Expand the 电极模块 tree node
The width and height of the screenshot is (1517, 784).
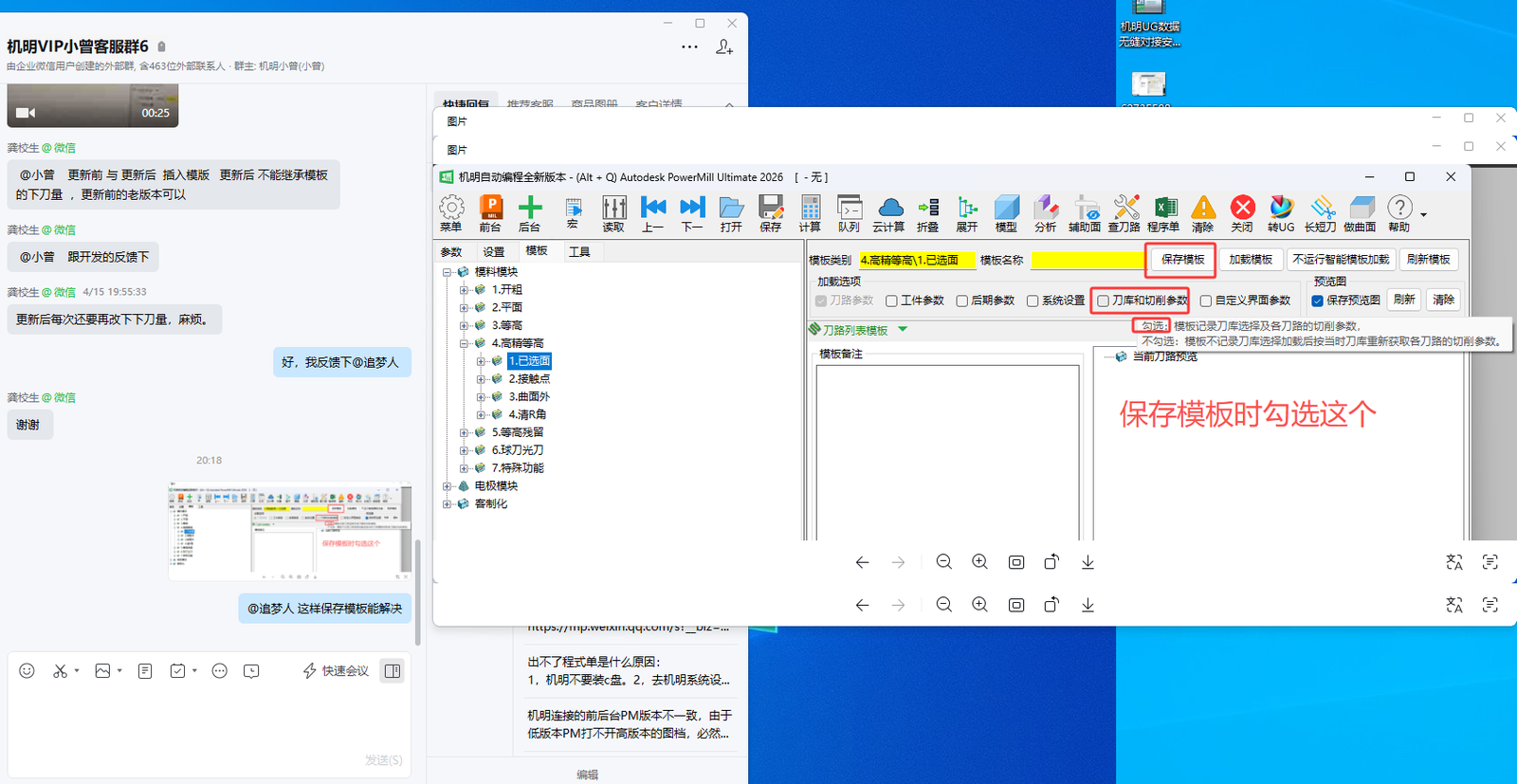[447, 486]
